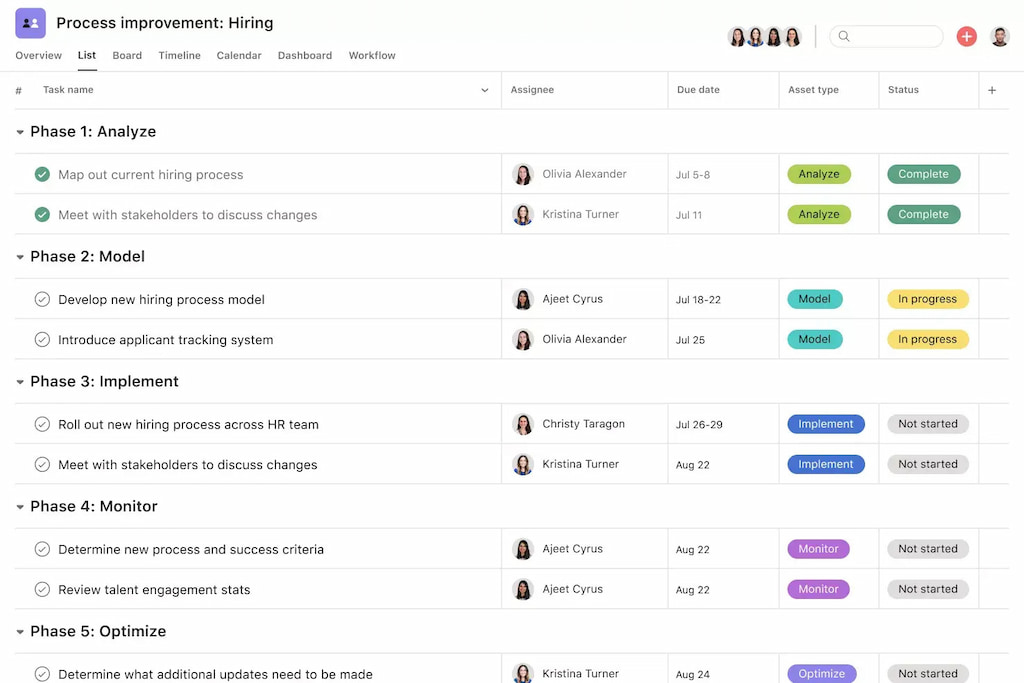The width and height of the screenshot is (1024, 683).
Task: Open the Task name sort dropdown
Action: coord(485,90)
